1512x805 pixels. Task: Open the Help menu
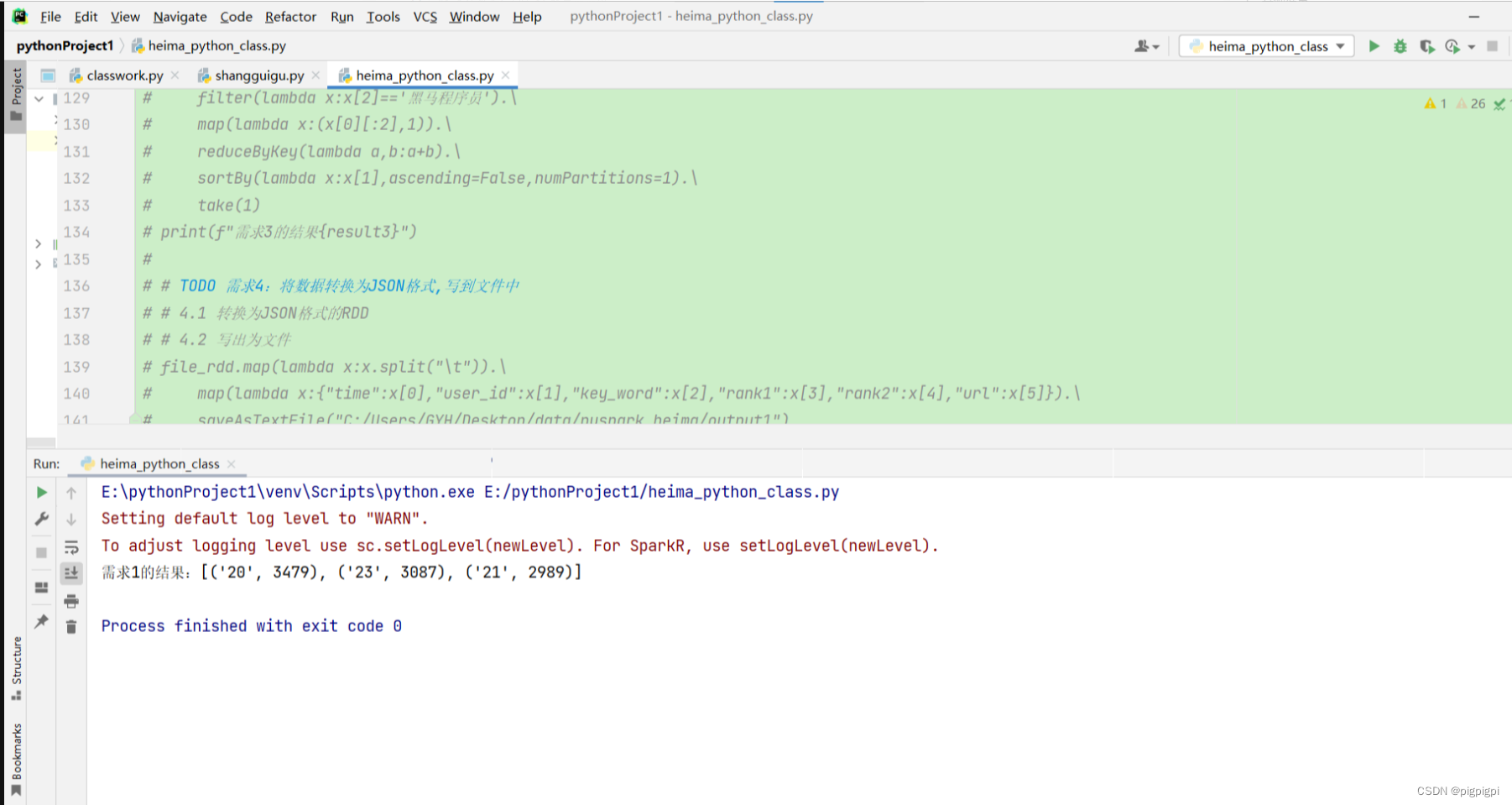point(527,16)
